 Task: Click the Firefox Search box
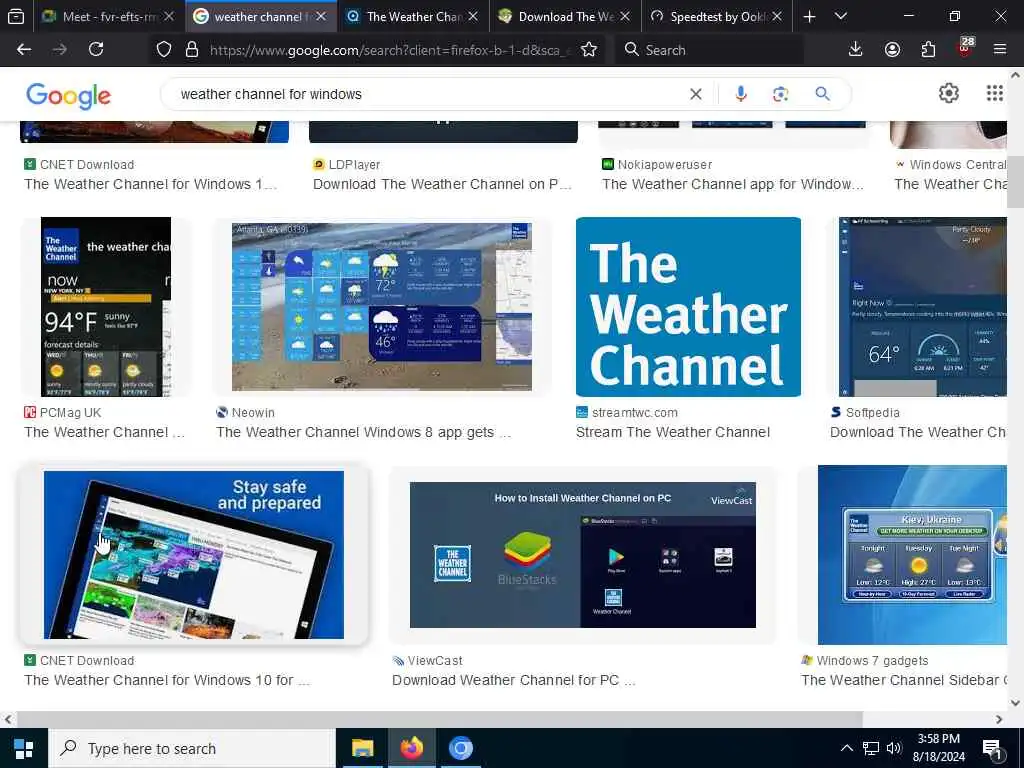[709, 50]
